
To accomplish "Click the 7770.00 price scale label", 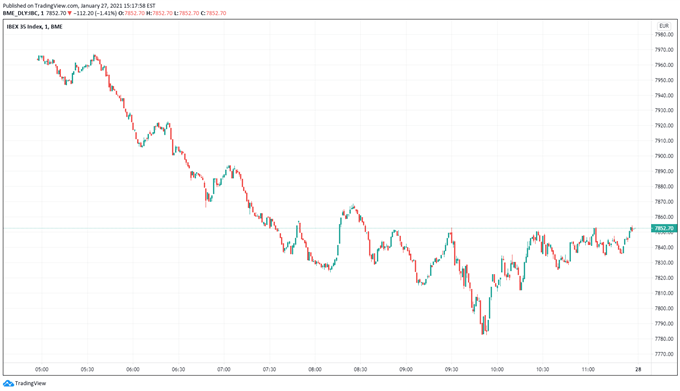I will [664, 354].
